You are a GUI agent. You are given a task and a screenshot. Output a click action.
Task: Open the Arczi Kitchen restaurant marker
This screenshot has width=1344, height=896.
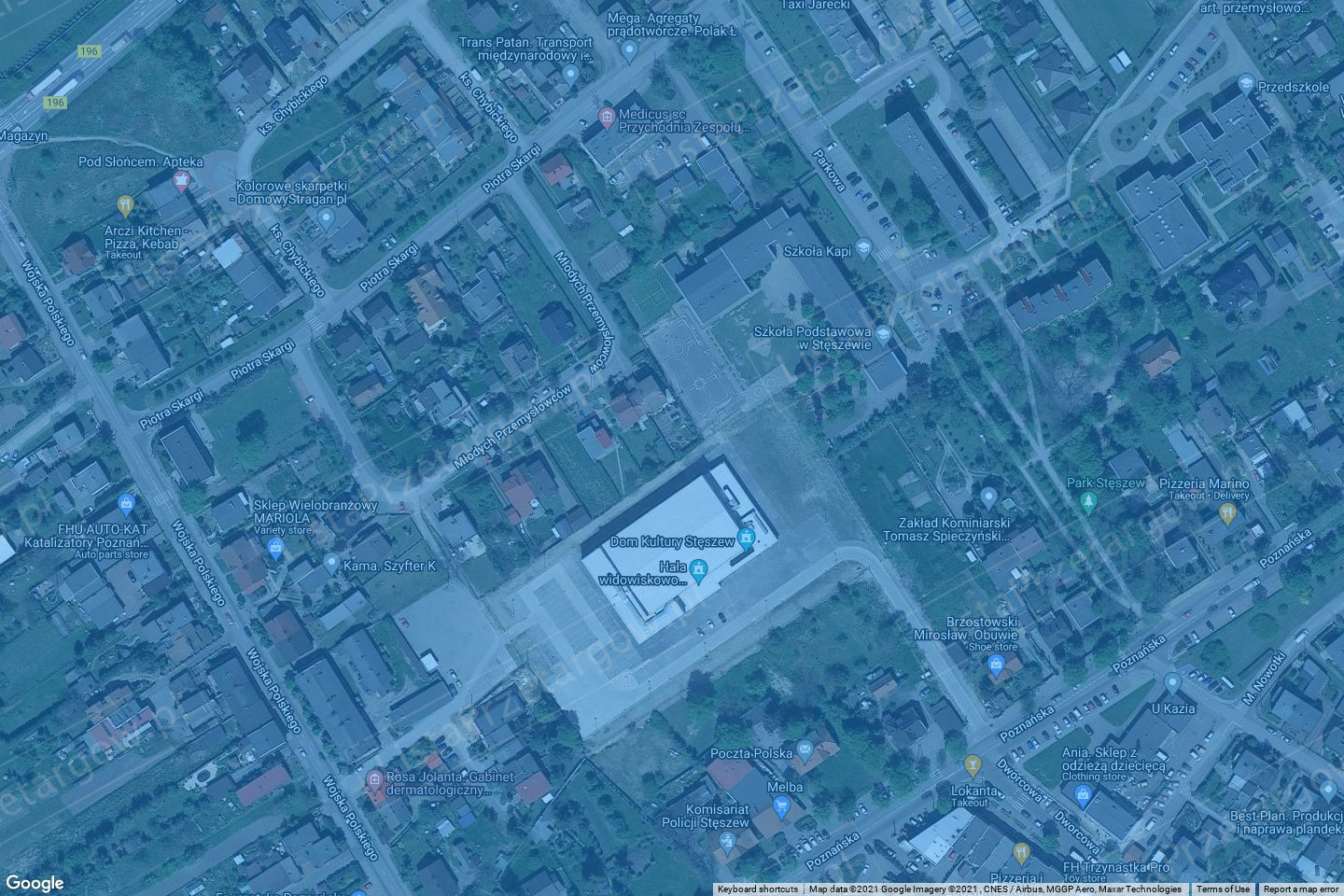(125, 205)
